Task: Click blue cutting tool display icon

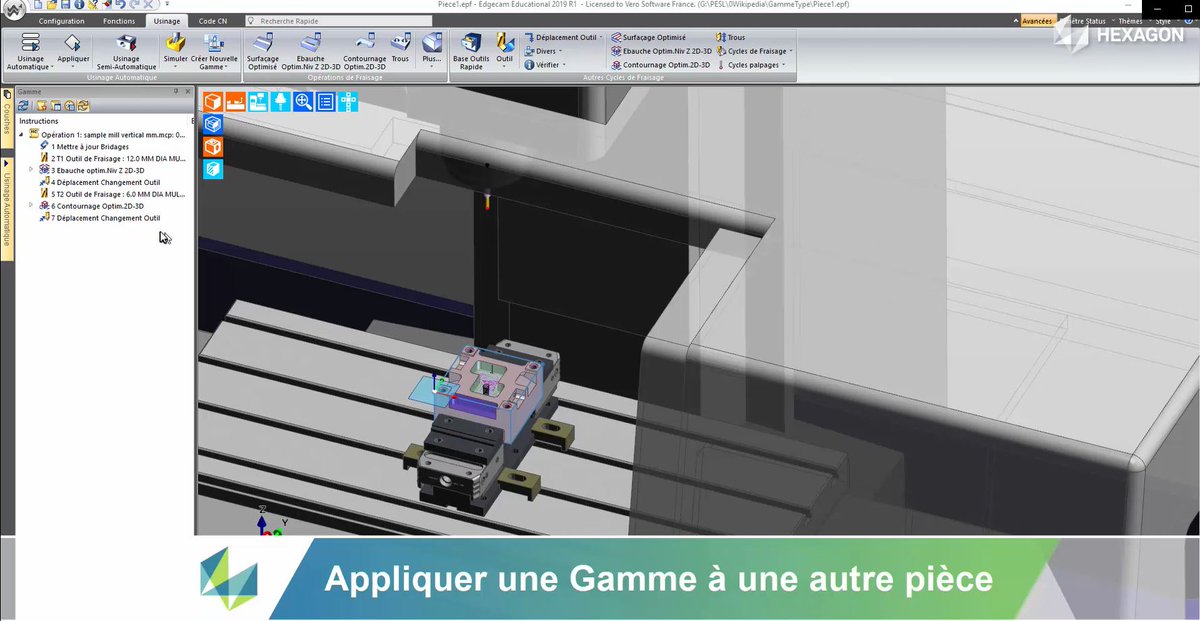Action: coord(281,101)
